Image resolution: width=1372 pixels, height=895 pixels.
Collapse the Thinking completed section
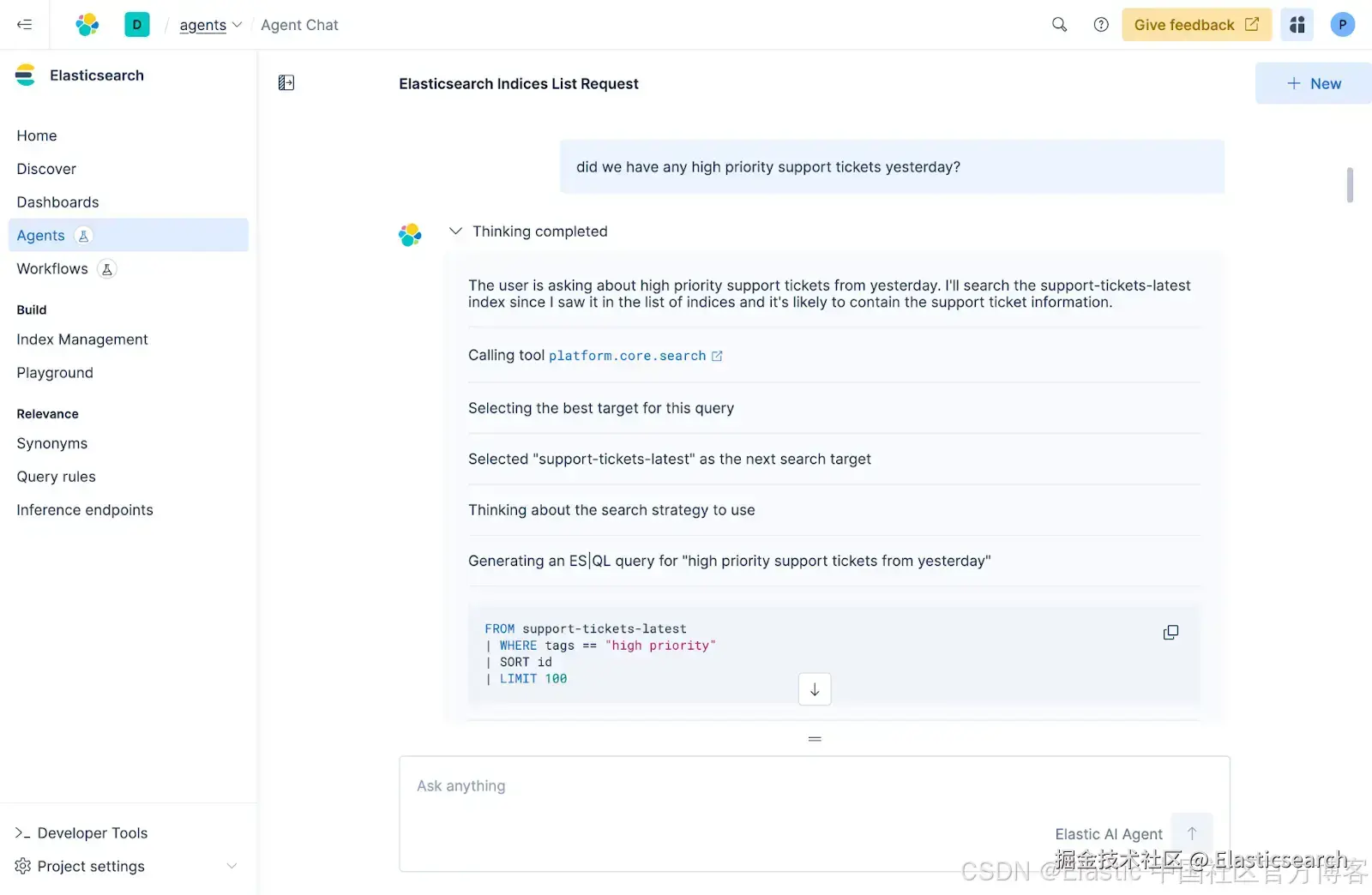tap(456, 231)
